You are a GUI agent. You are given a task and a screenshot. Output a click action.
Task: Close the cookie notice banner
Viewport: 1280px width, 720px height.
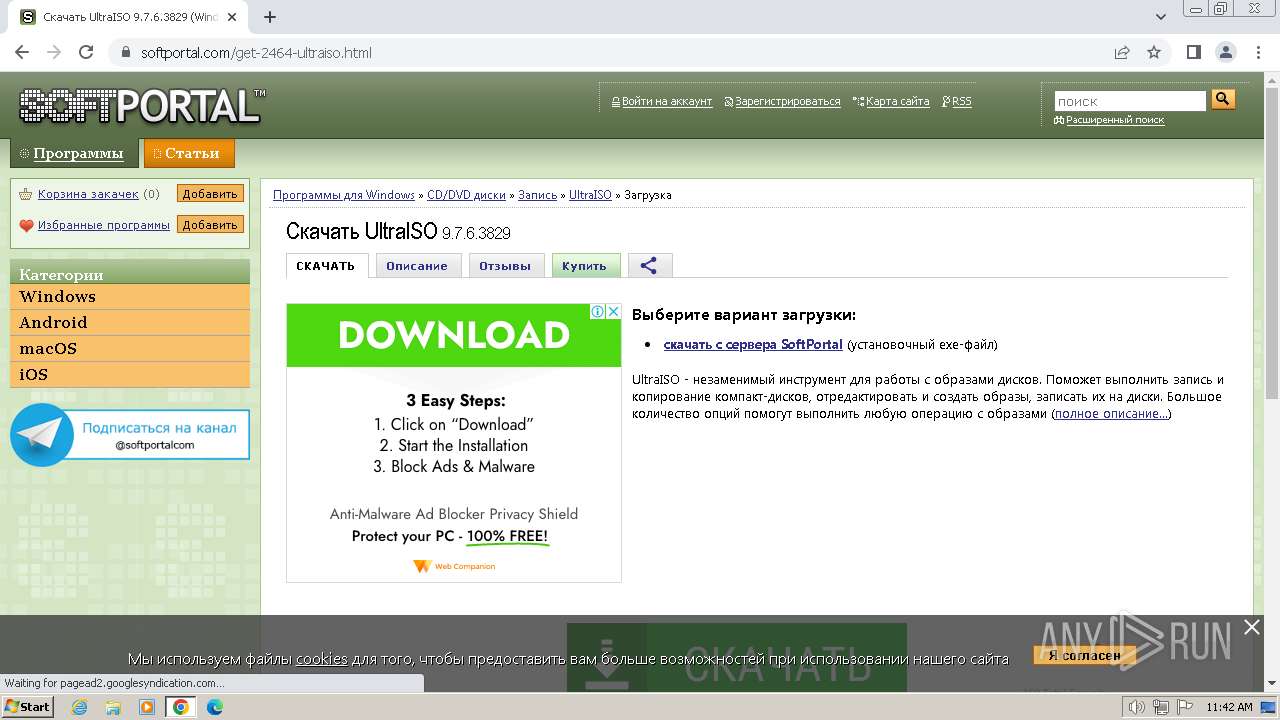coord(1251,627)
